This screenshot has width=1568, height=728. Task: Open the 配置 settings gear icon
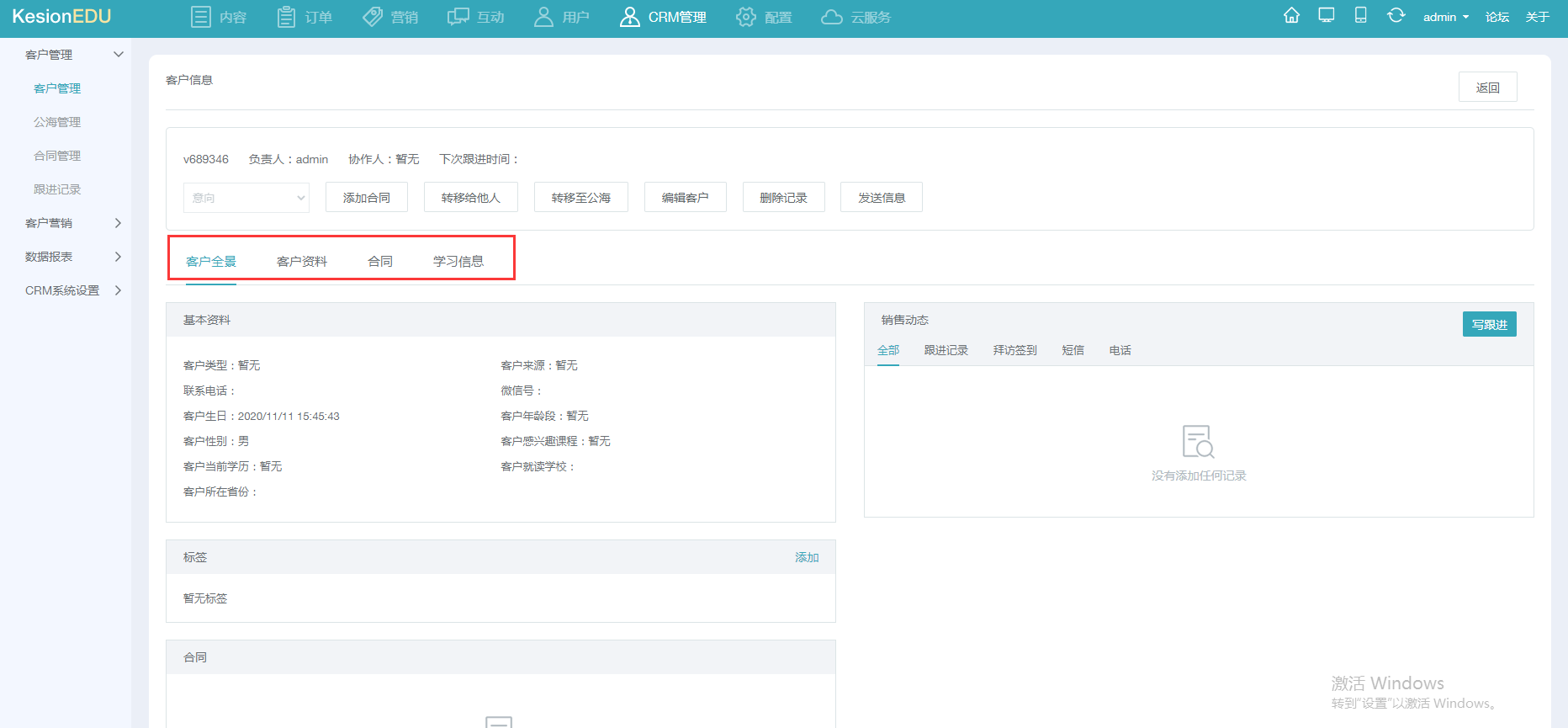pos(745,17)
